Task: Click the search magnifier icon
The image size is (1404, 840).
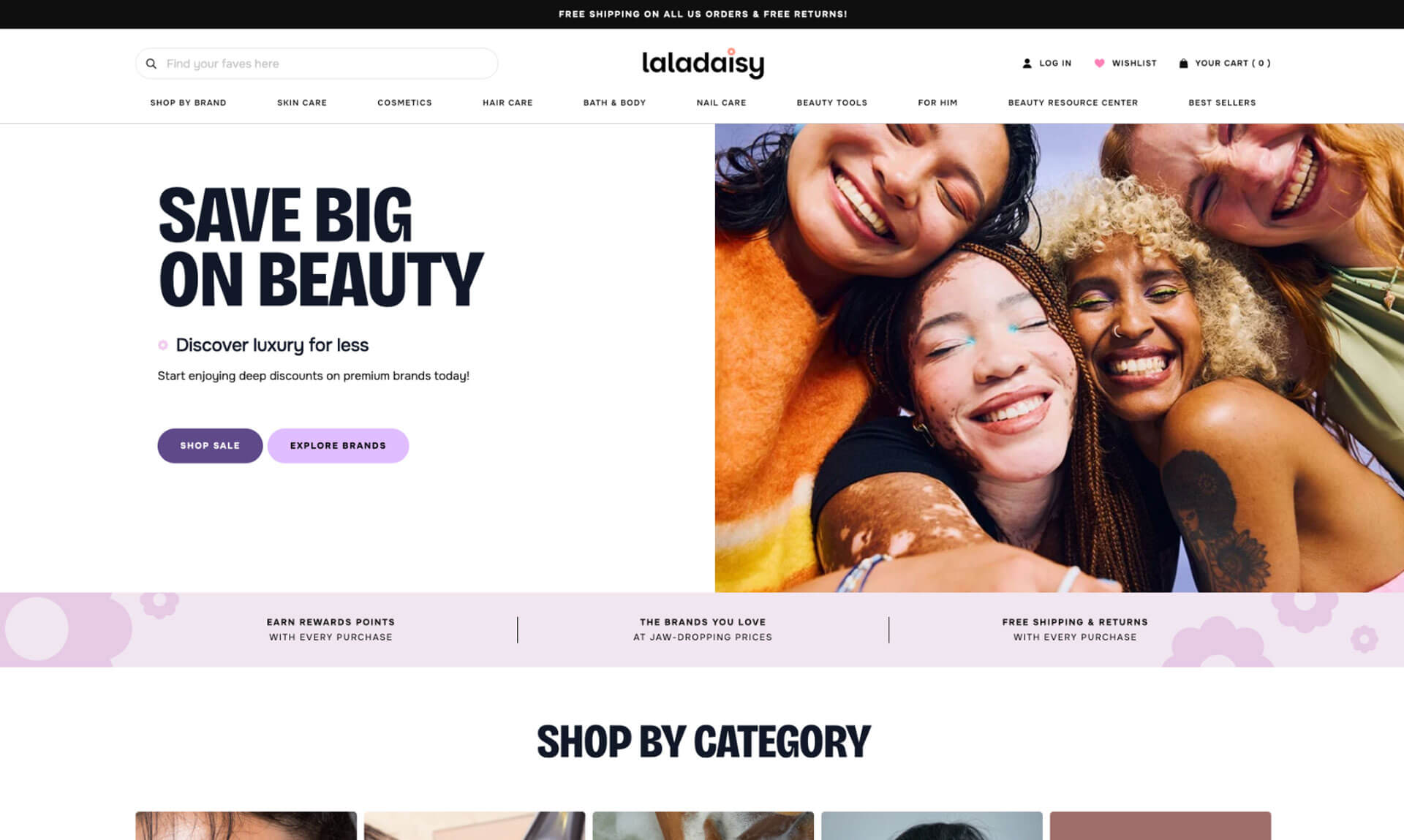Action: pos(151,64)
